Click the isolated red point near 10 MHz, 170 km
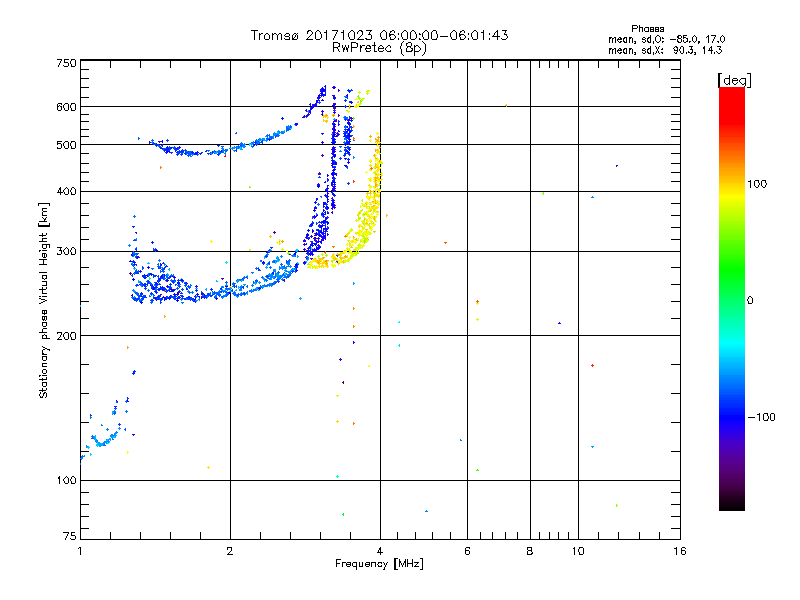Viewport: 800px width, 600px height. [592, 366]
